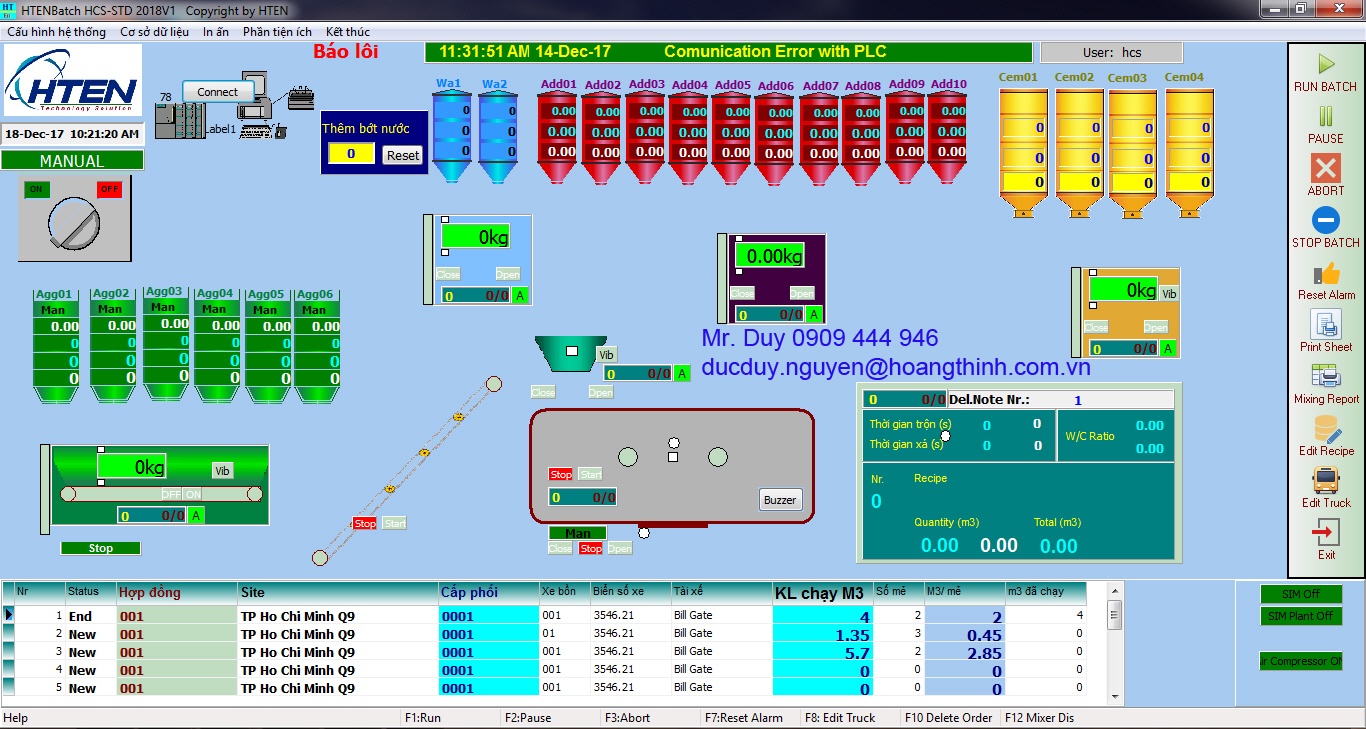Click the MANUAL mode indicator

(72, 161)
